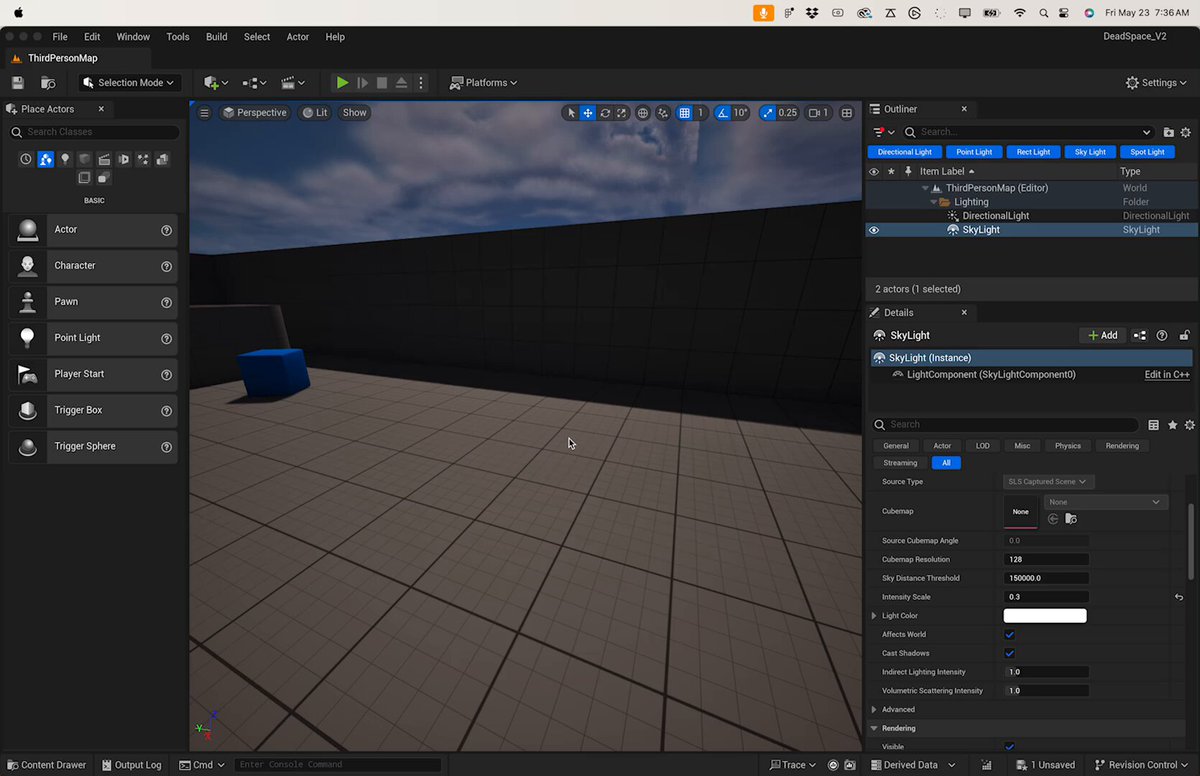Image resolution: width=1200 pixels, height=776 pixels.
Task: Toggle the Details panel lock icon
Action: pos(1185,336)
